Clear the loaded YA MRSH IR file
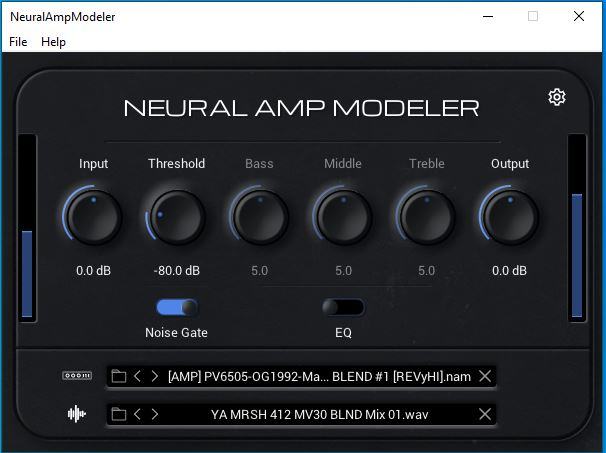This screenshot has height=453, width=606. click(x=485, y=414)
